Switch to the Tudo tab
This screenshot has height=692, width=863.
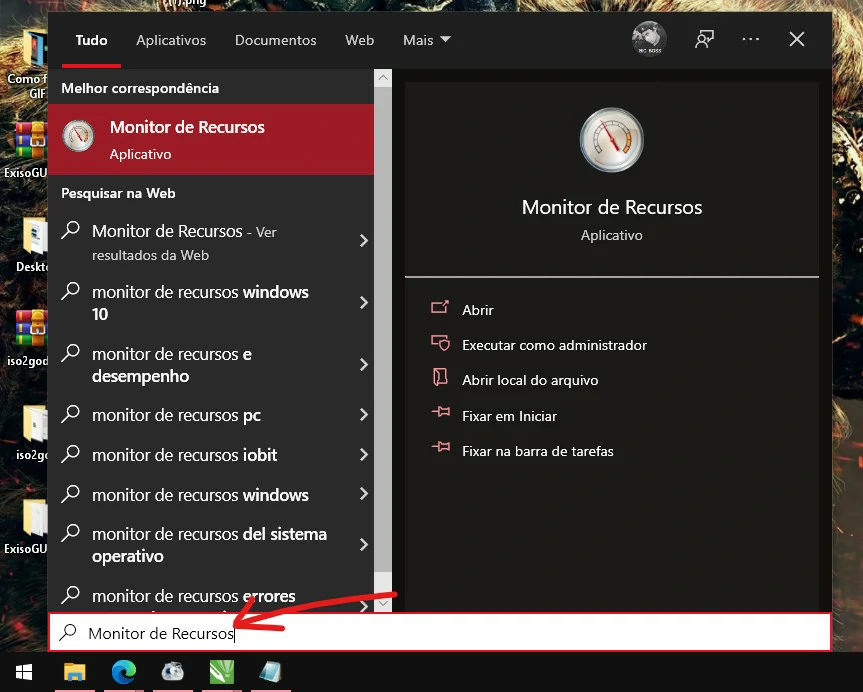click(x=91, y=40)
